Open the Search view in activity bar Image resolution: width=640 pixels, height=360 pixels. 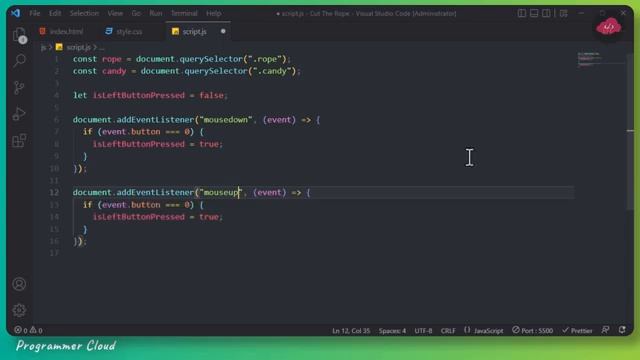pos(19,61)
